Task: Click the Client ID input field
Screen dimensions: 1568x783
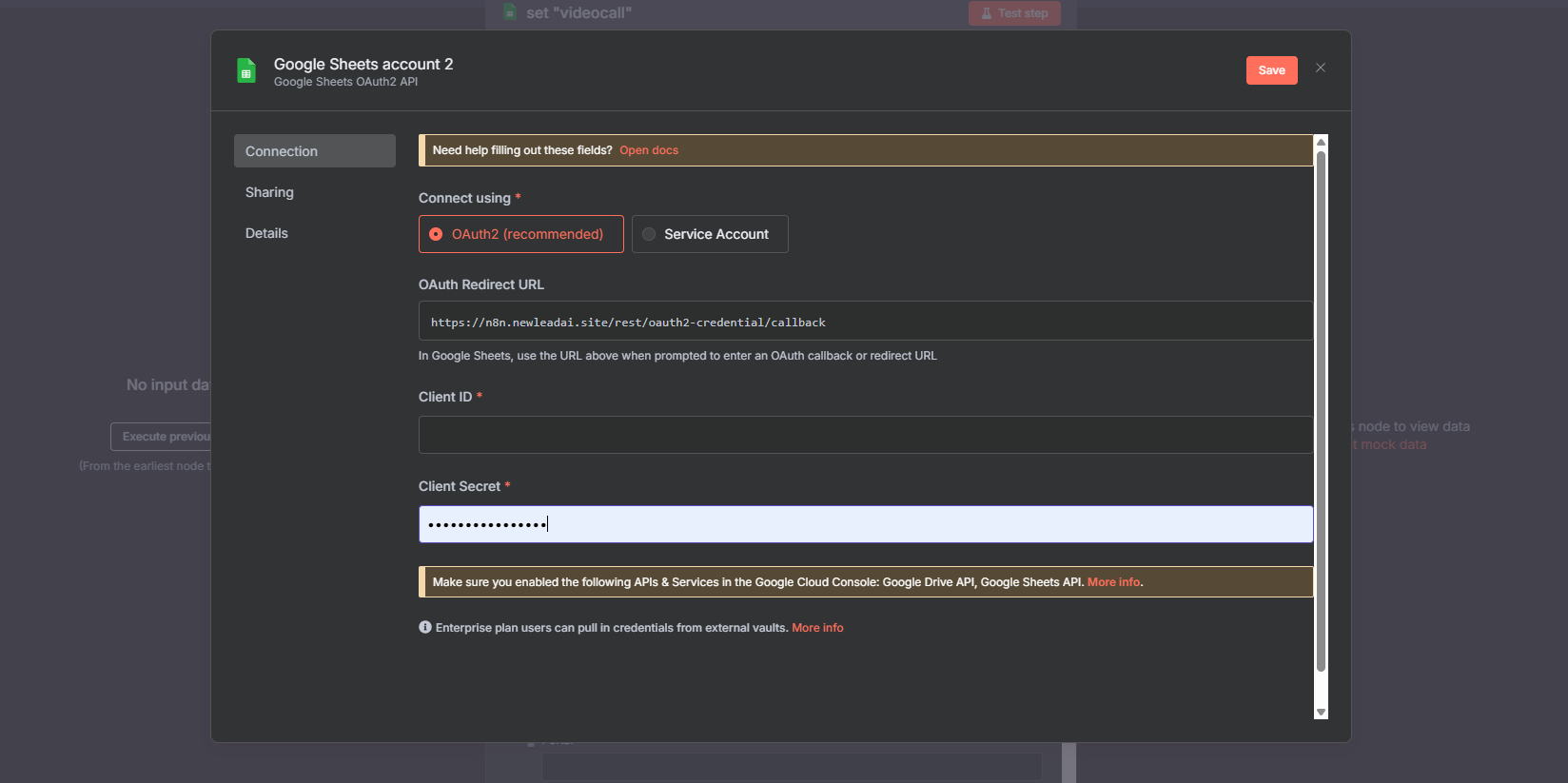Action: click(x=866, y=435)
